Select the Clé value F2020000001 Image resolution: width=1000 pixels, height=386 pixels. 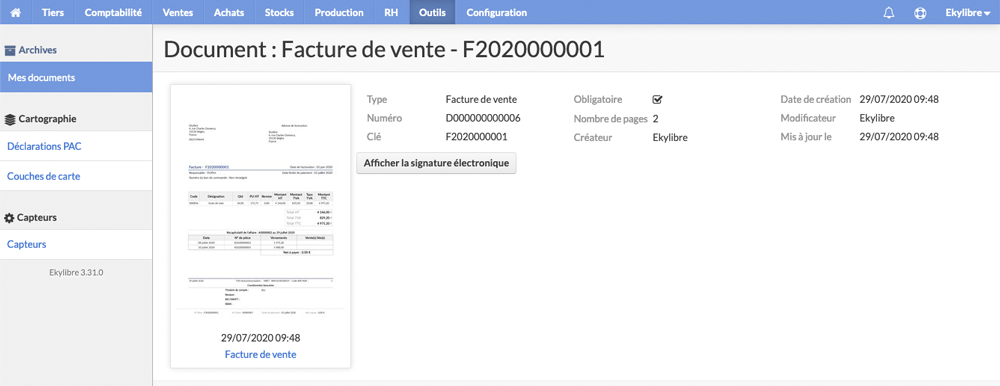pos(476,137)
